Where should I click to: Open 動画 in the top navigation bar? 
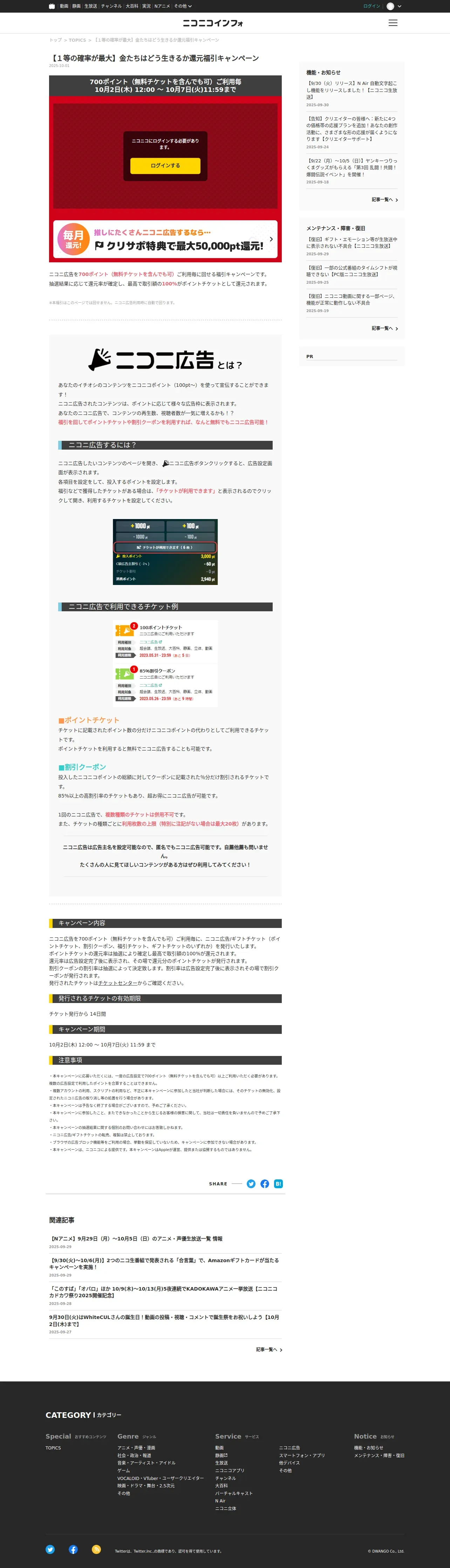64,6
